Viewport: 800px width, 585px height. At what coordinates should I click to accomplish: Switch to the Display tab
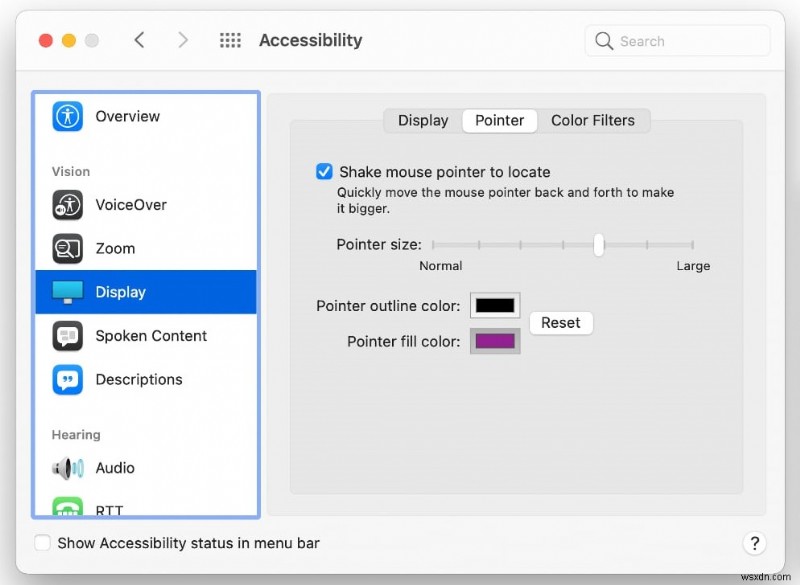click(x=423, y=121)
